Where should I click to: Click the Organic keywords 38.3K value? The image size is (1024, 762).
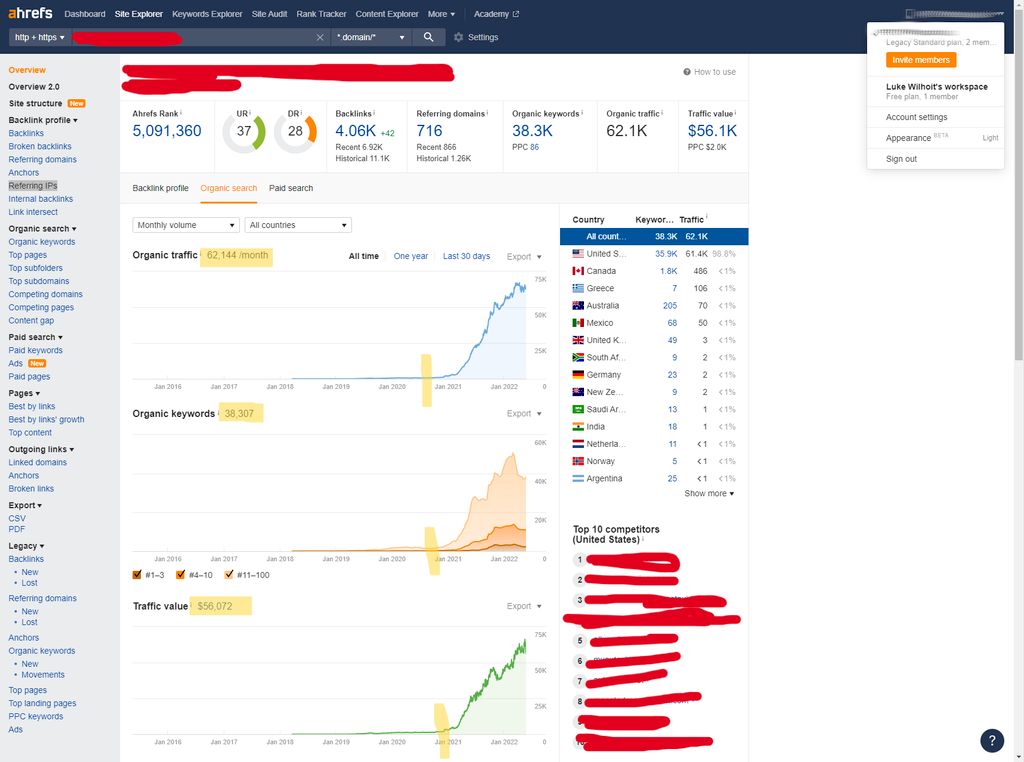[x=532, y=131]
